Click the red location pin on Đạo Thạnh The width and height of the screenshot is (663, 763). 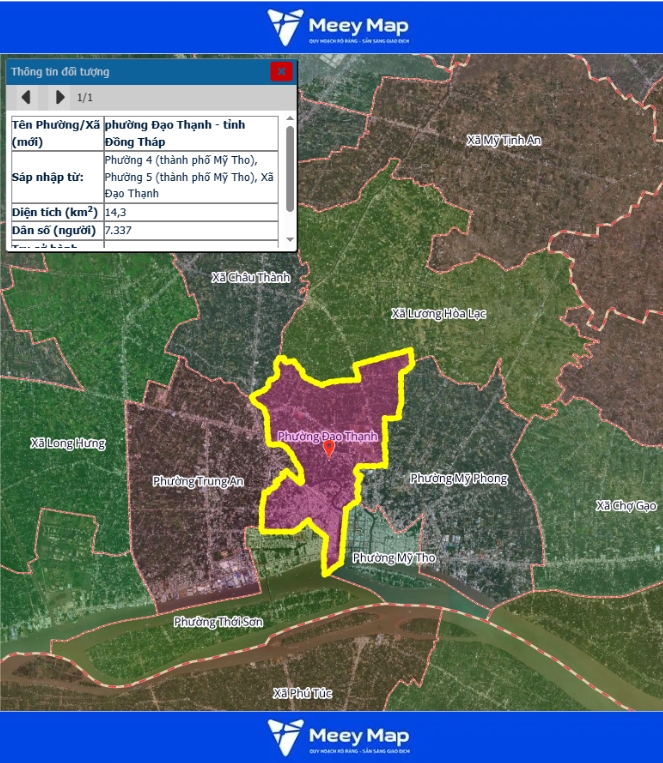click(x=329, y=450)
